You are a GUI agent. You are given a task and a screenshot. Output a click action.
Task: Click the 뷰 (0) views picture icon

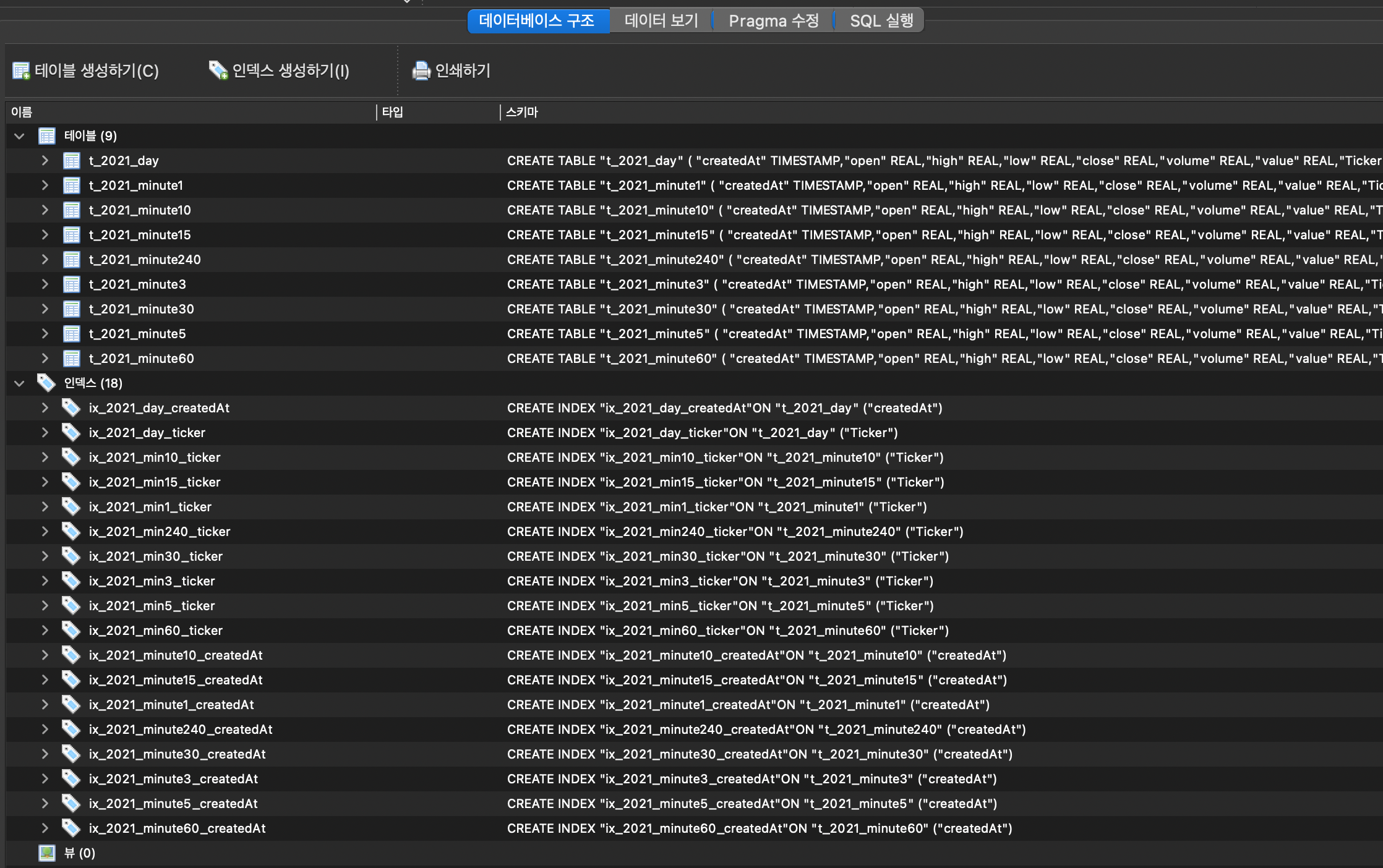coord(47,853)
